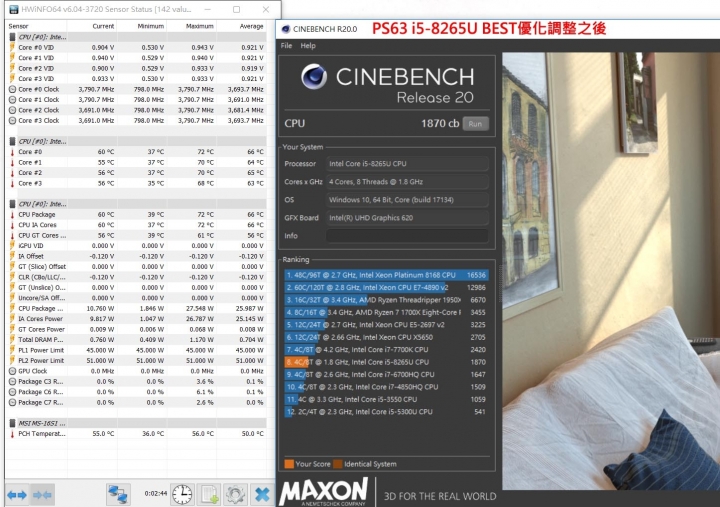Select ranking entry Core i7-4850HQ
Viewport: 720px width, 507px height.
[386, 387]
